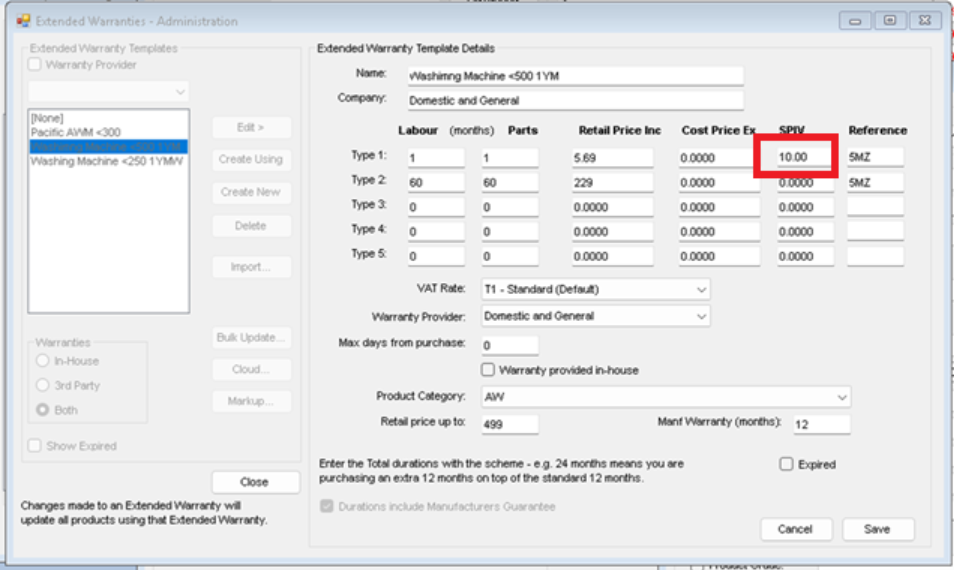954x570 pixels.
Task: Select [None] in the templates list
Action: coord(108,118)
